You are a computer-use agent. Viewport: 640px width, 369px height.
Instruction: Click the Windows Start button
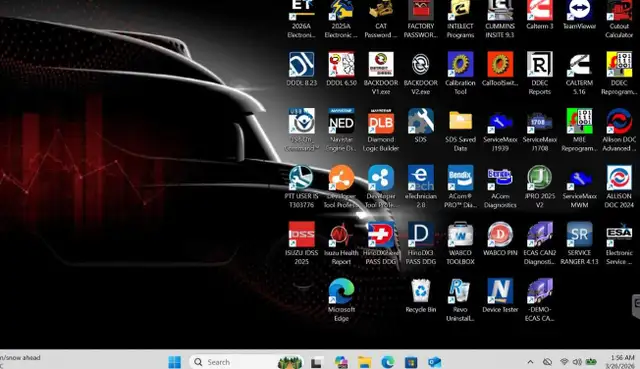click(175, 362)
